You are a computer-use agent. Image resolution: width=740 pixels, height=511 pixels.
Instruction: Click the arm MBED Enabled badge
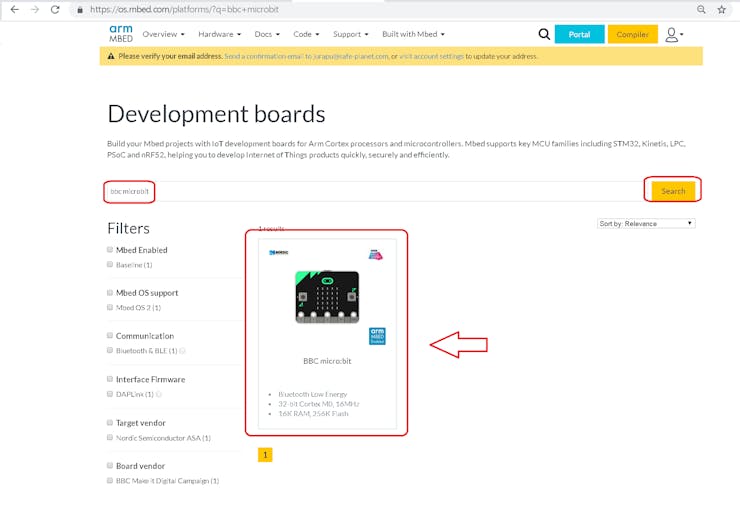click(377, 336)
